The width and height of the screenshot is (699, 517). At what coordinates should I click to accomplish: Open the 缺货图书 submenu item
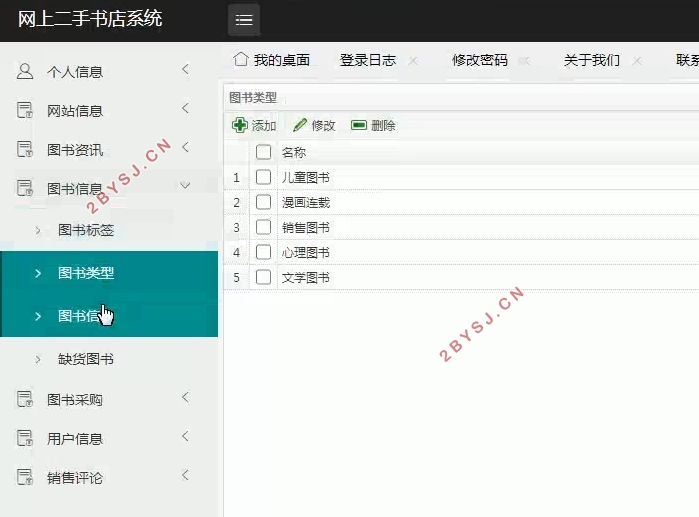tap(86, 359)
